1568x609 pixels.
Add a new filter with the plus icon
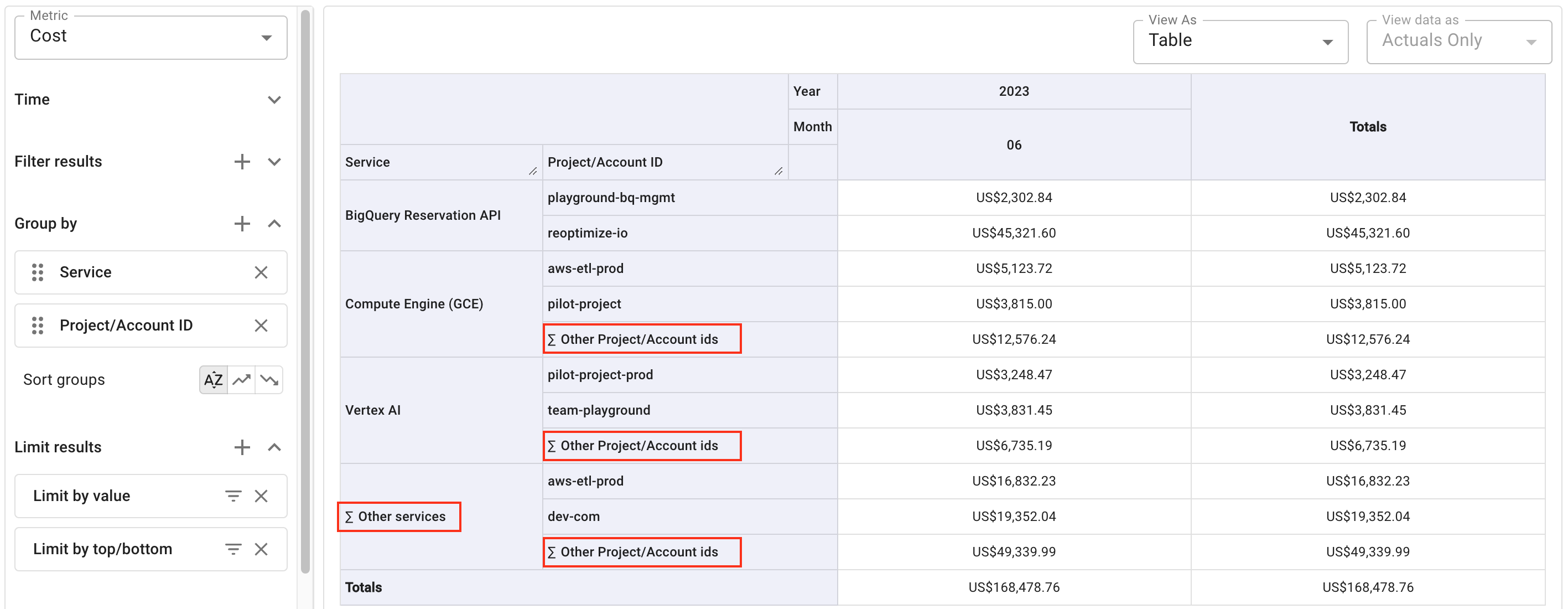pyautogui.click(x=242, y=162)
